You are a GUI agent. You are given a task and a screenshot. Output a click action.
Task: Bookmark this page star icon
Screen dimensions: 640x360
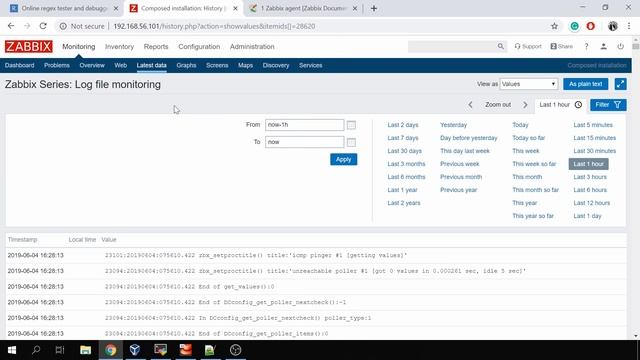click(x=554, y=26)
